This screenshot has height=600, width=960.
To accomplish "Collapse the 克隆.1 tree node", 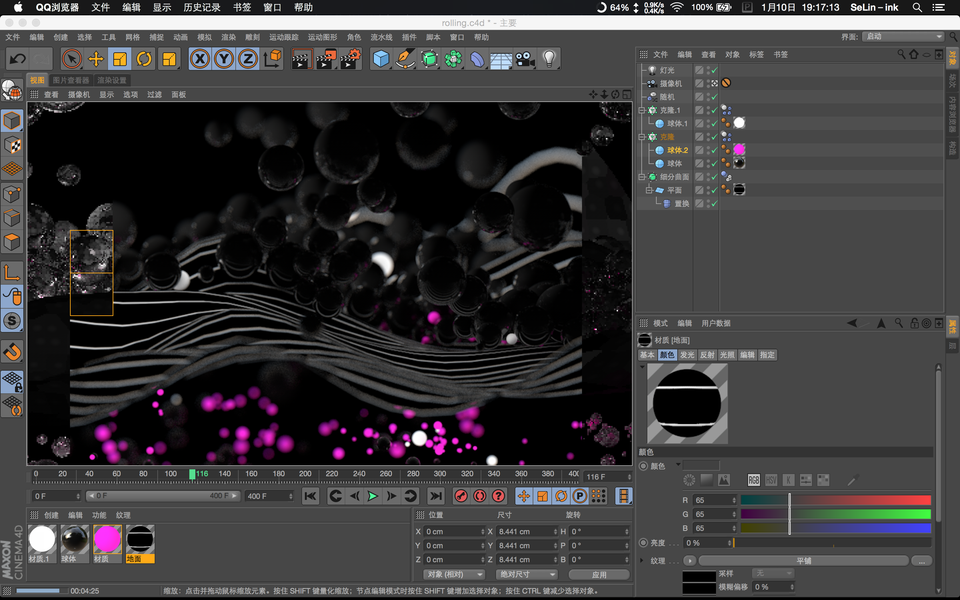I will (x=642, y=110).
